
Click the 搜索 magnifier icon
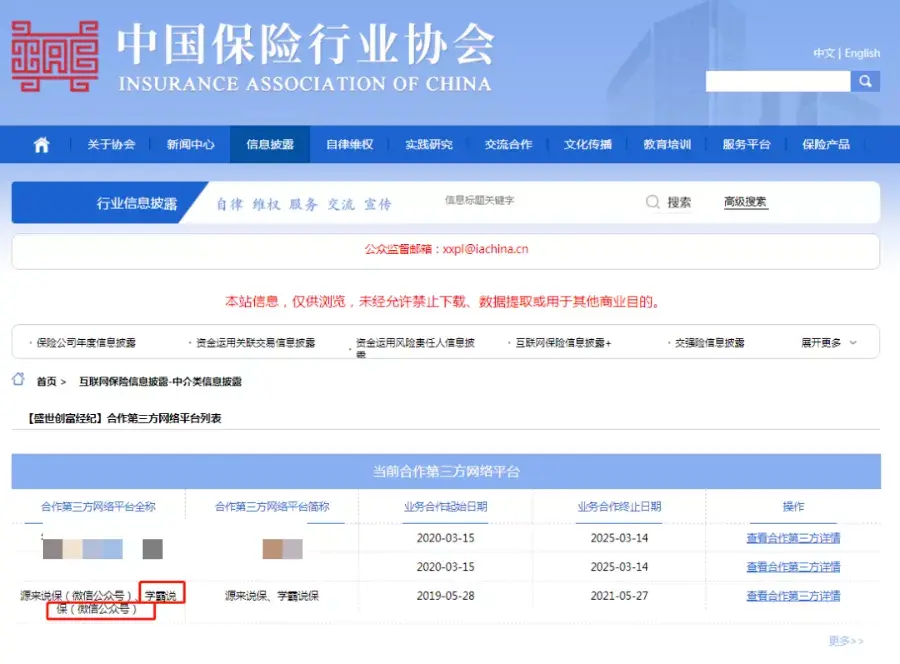(x=653, y=201)
